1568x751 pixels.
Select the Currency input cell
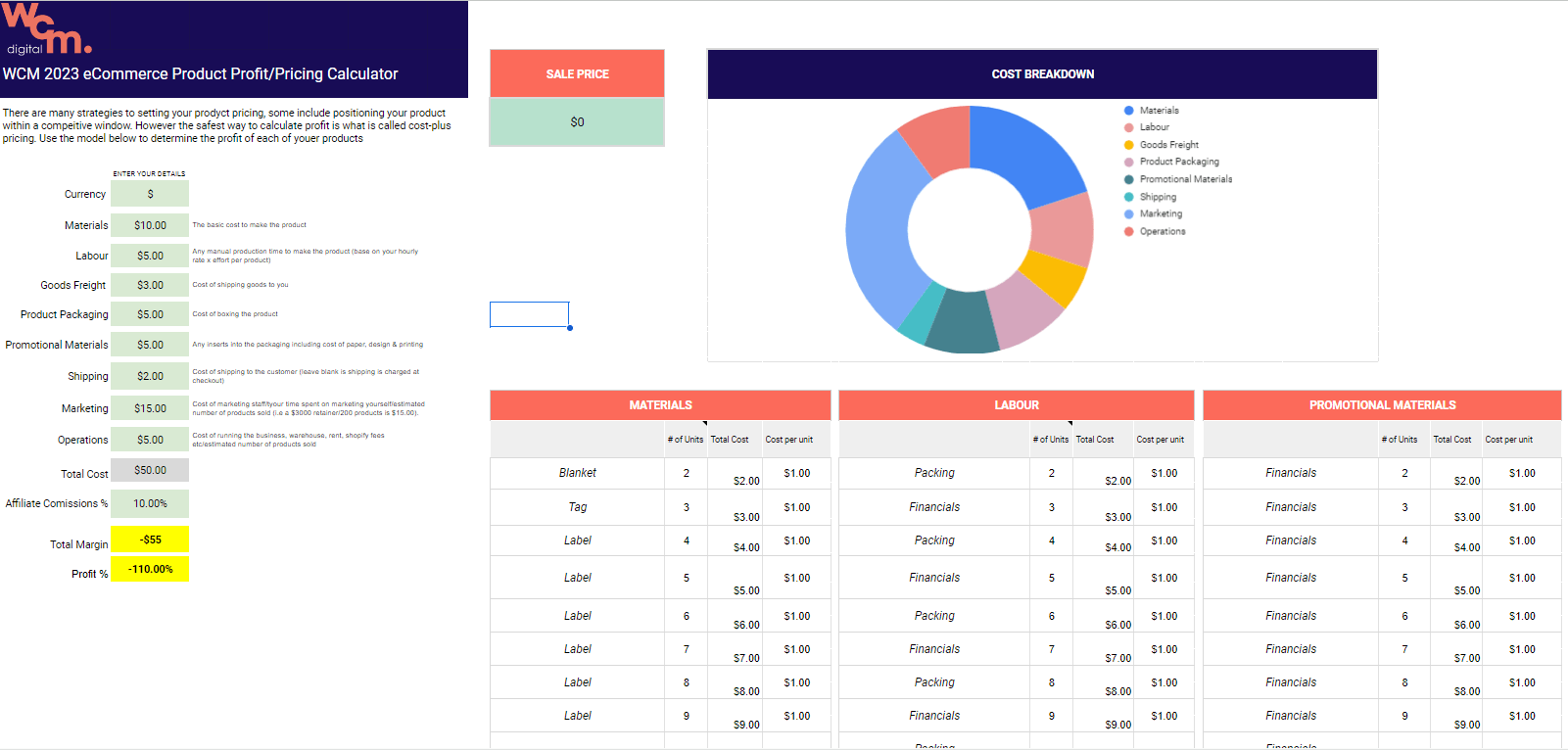(150, 194)
